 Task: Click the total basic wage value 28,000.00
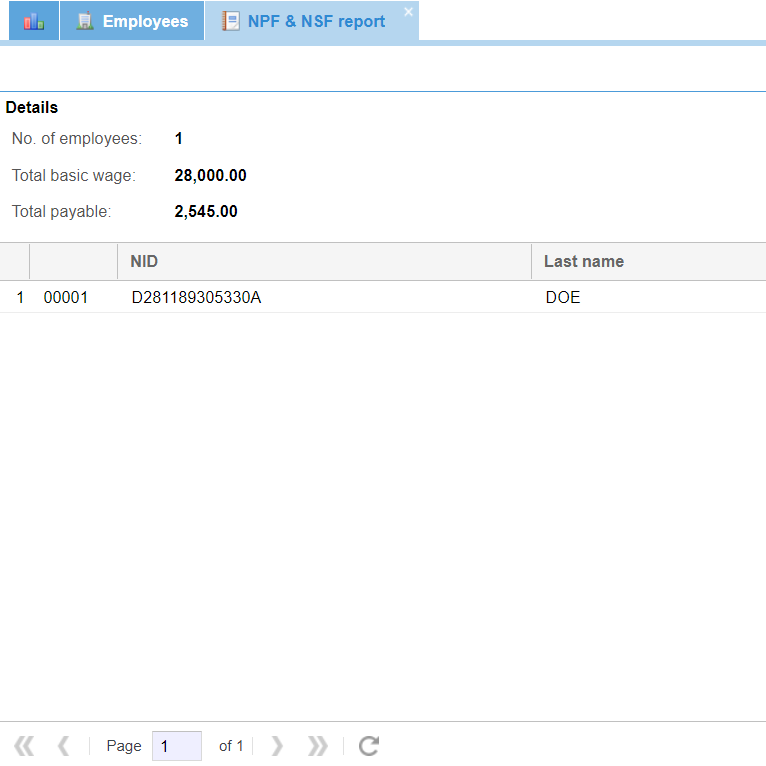pos(210,176)
